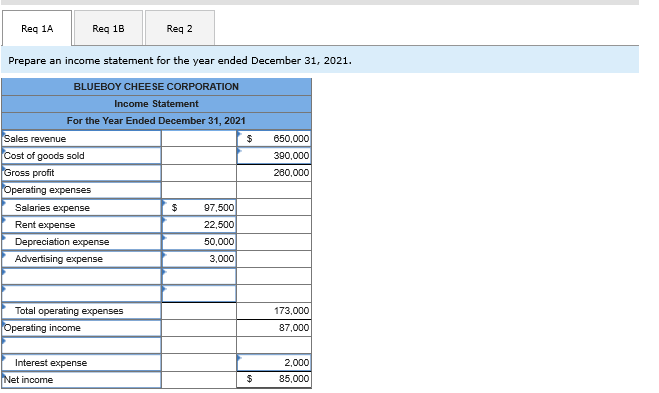Open the Req 1B tab
The image size is (659, 393).
coord(108,28)
